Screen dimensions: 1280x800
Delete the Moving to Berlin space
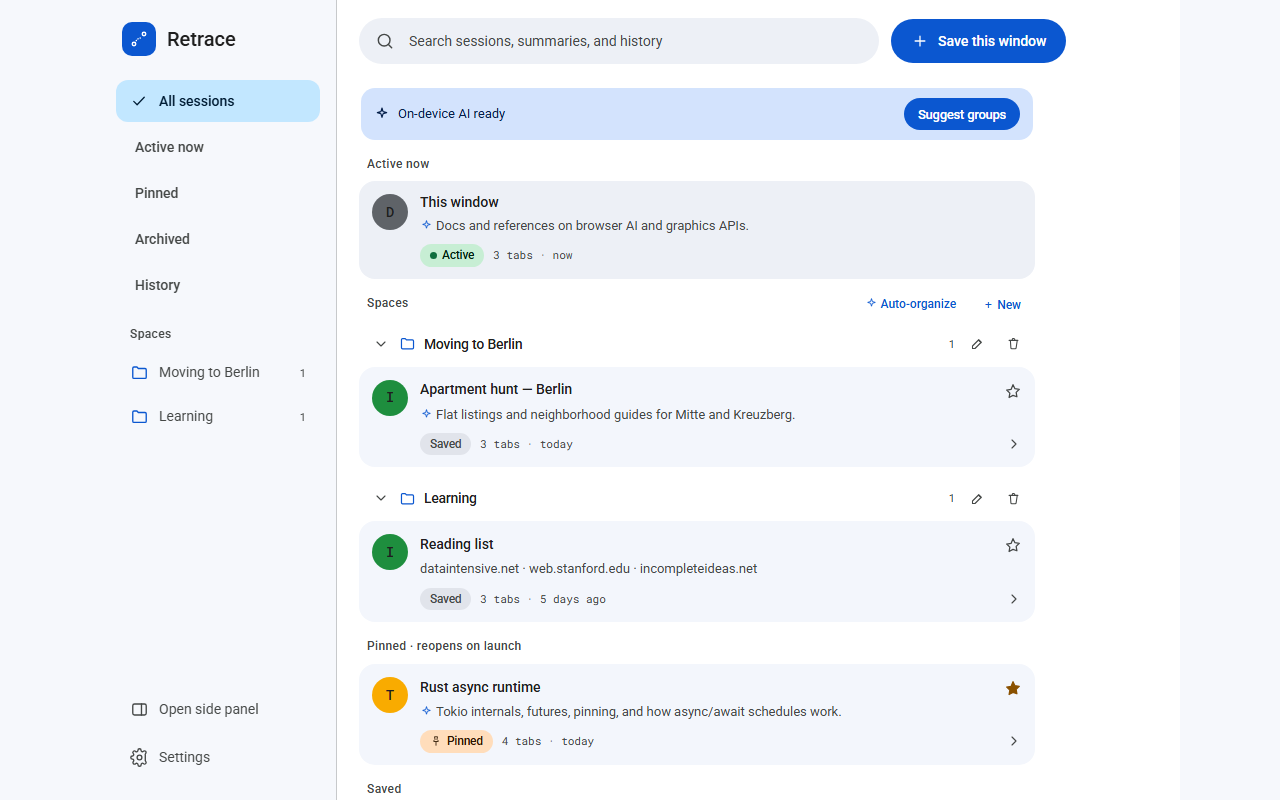point(1013,344)
